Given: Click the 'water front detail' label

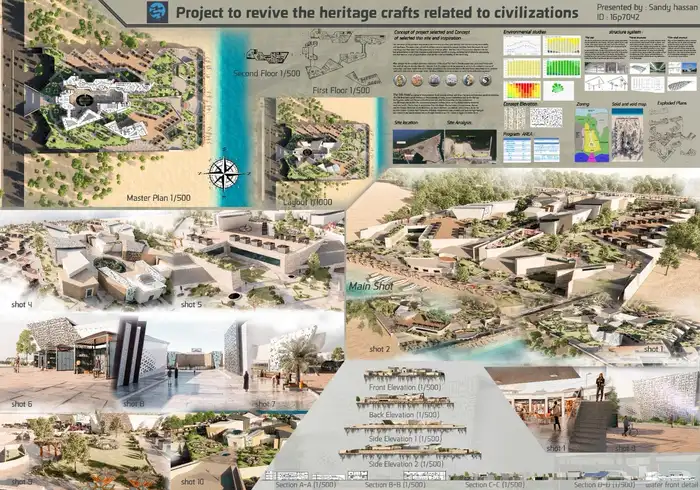Looking at the screenshot, I should point(672,485).
